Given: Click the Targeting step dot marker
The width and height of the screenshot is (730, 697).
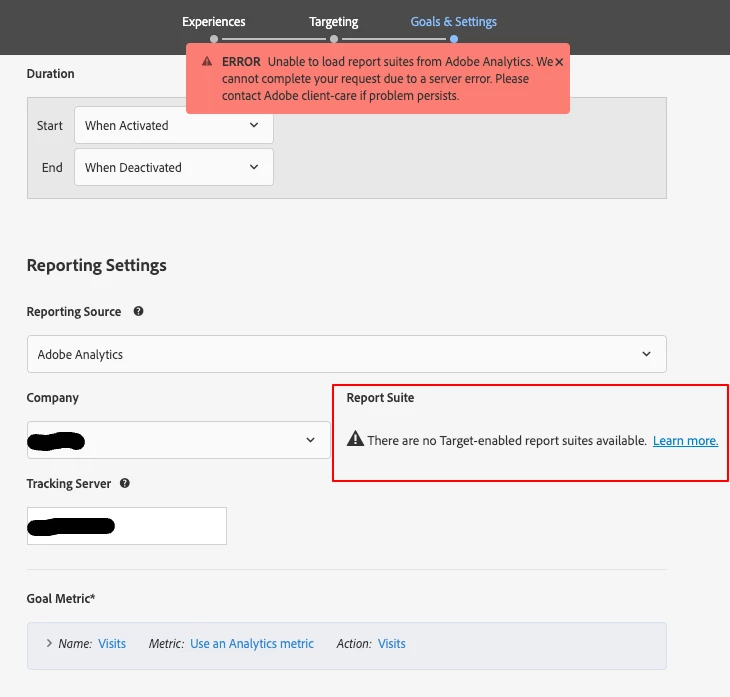Looking at the screenshot, I should pyautogui.click(x=334, y=39).
